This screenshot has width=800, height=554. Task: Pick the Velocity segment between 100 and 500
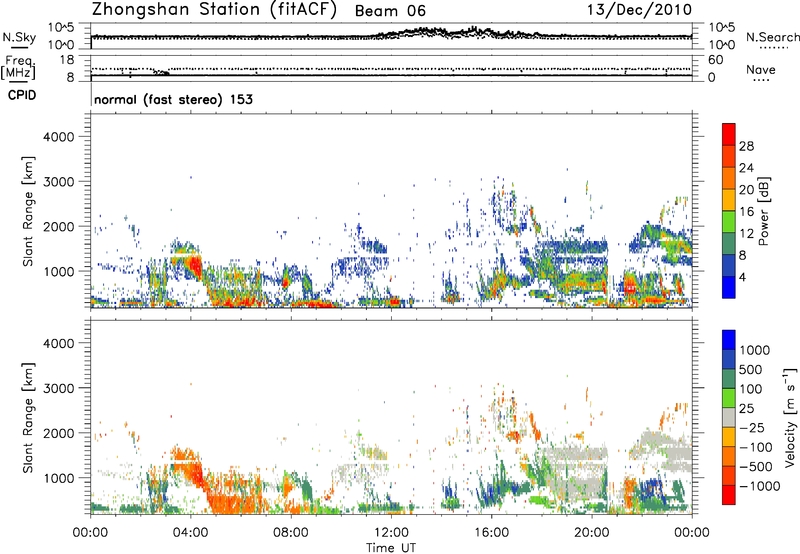[729, 379]
